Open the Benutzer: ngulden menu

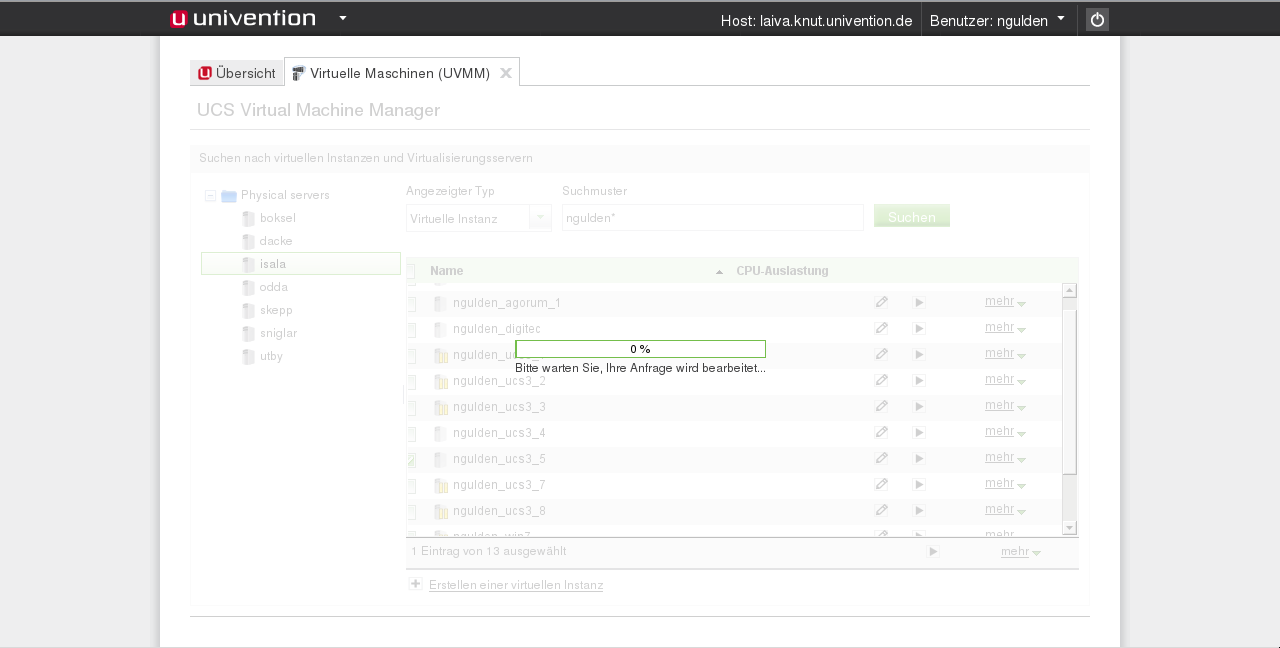tap(997, 20)
